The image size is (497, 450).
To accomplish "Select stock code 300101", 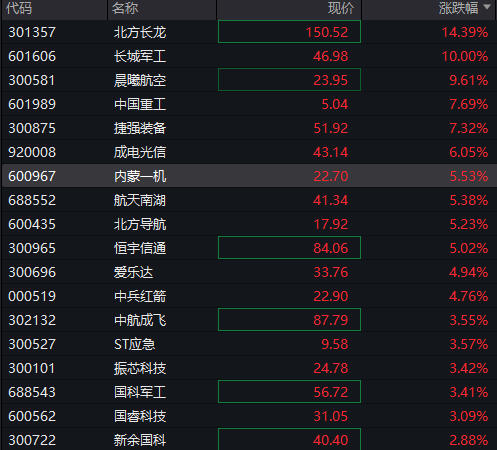I will coord(31,368).
